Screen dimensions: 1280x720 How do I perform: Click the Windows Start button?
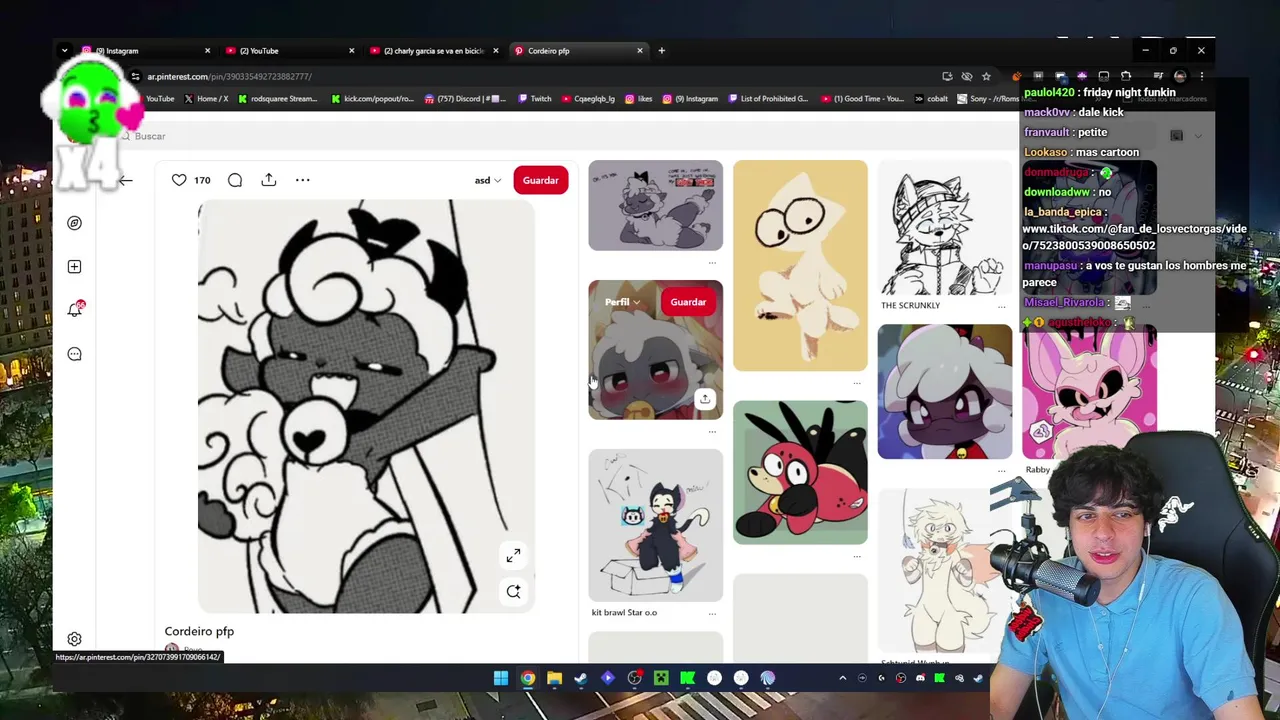tap(501, 678)
